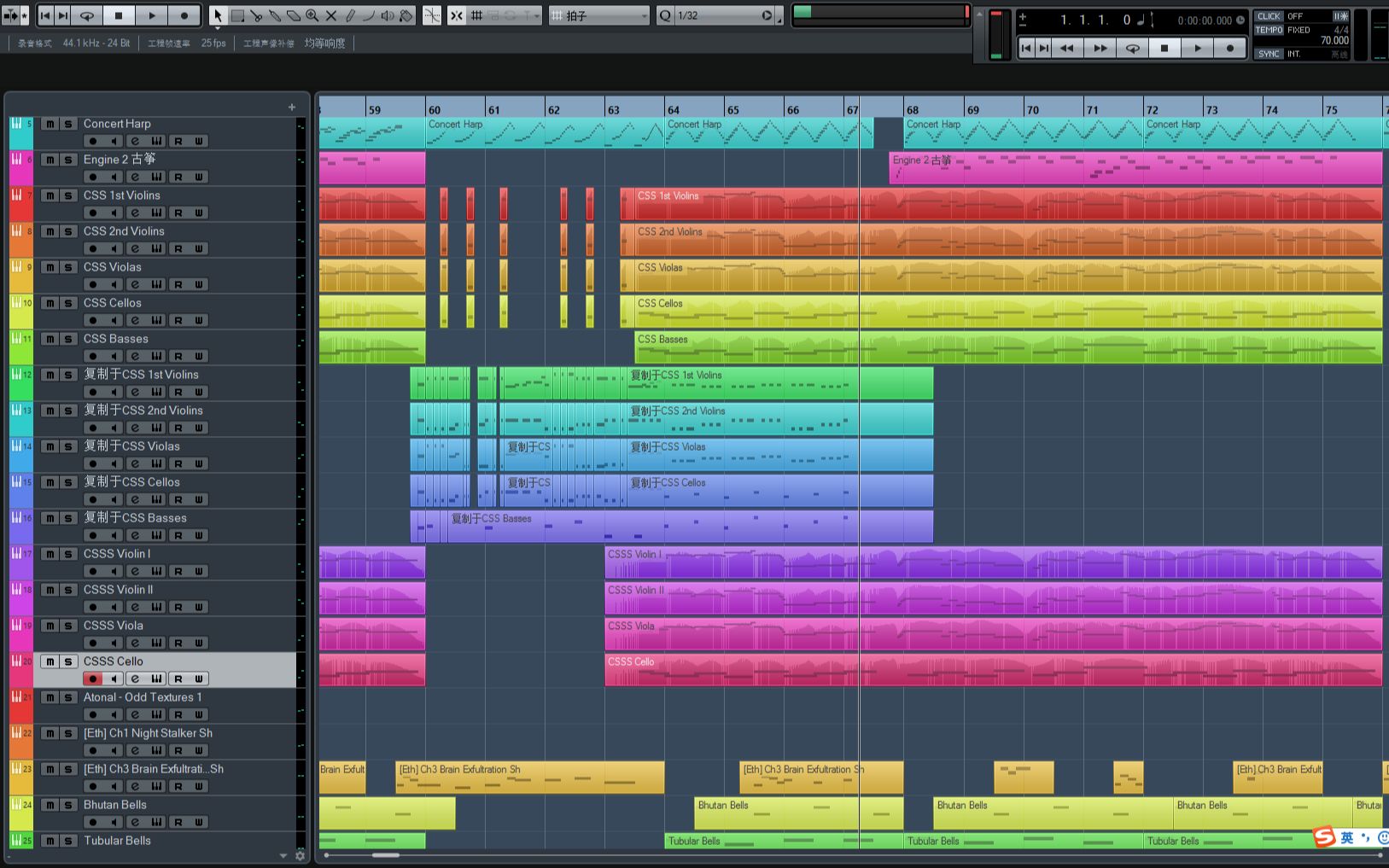Go to previous marker in top-left transport
Image resolution: width=1389 pixels, height=868 pixels.
pos(45,15)
